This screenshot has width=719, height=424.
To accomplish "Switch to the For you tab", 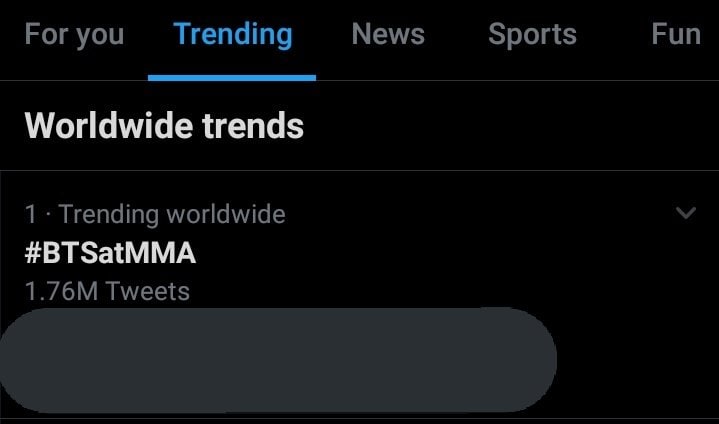I will (74, 35).
